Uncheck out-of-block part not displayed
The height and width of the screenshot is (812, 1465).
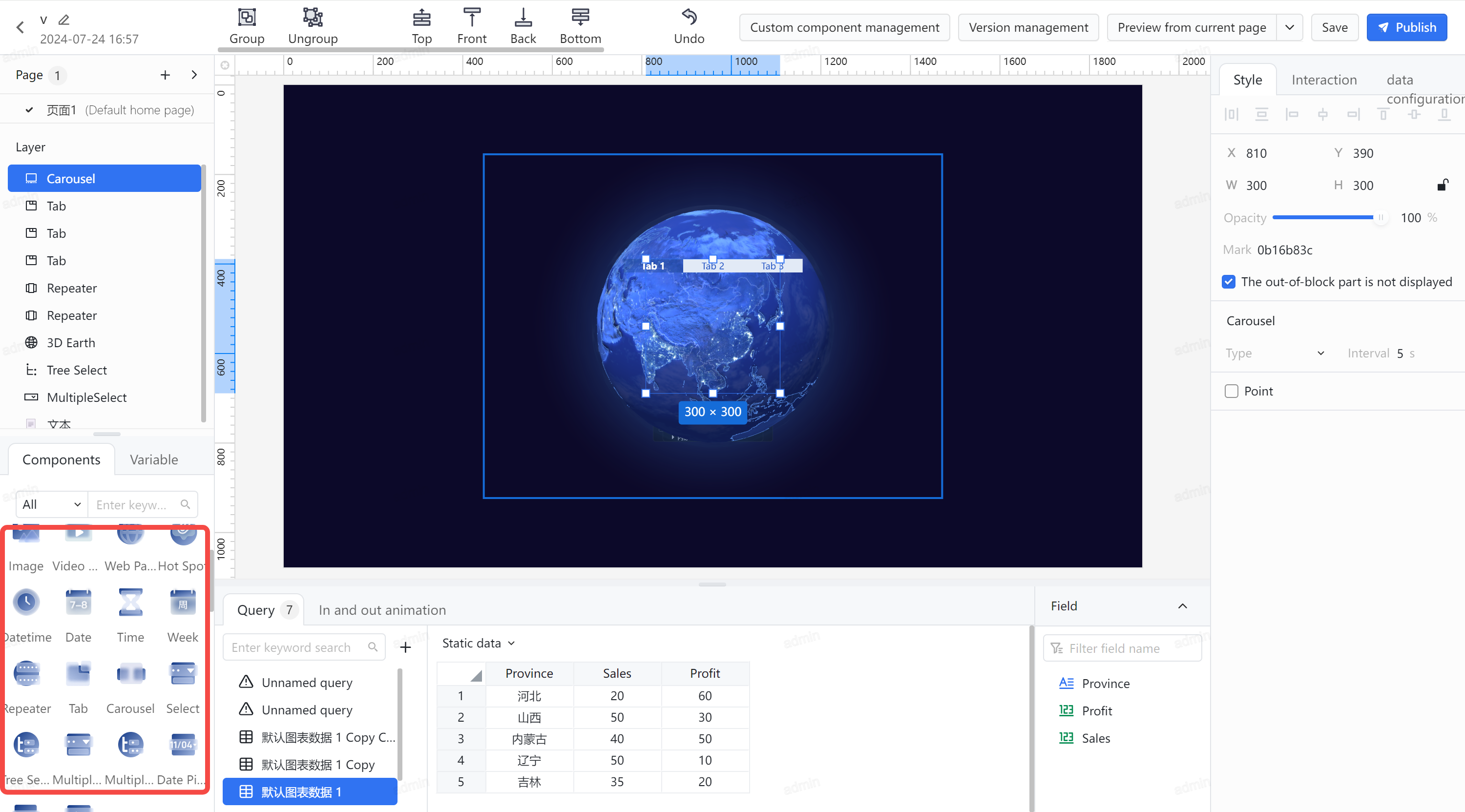(x=1229, y=281)
